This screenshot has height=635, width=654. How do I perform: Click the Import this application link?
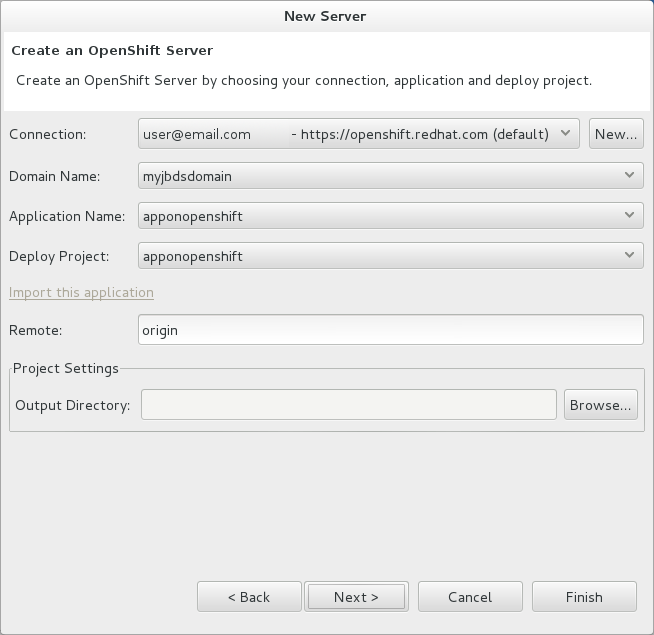81,292
